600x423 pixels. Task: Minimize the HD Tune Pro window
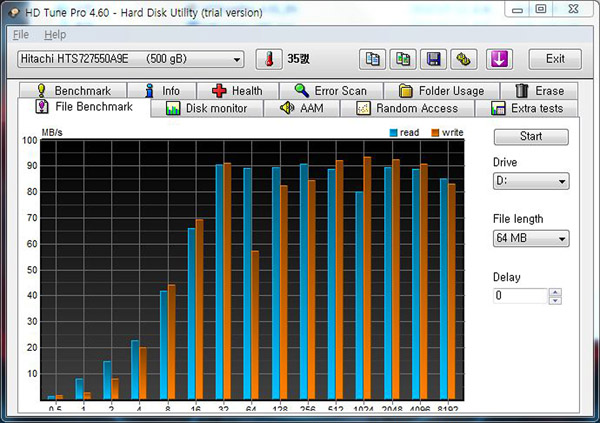(x=517, y=9)
